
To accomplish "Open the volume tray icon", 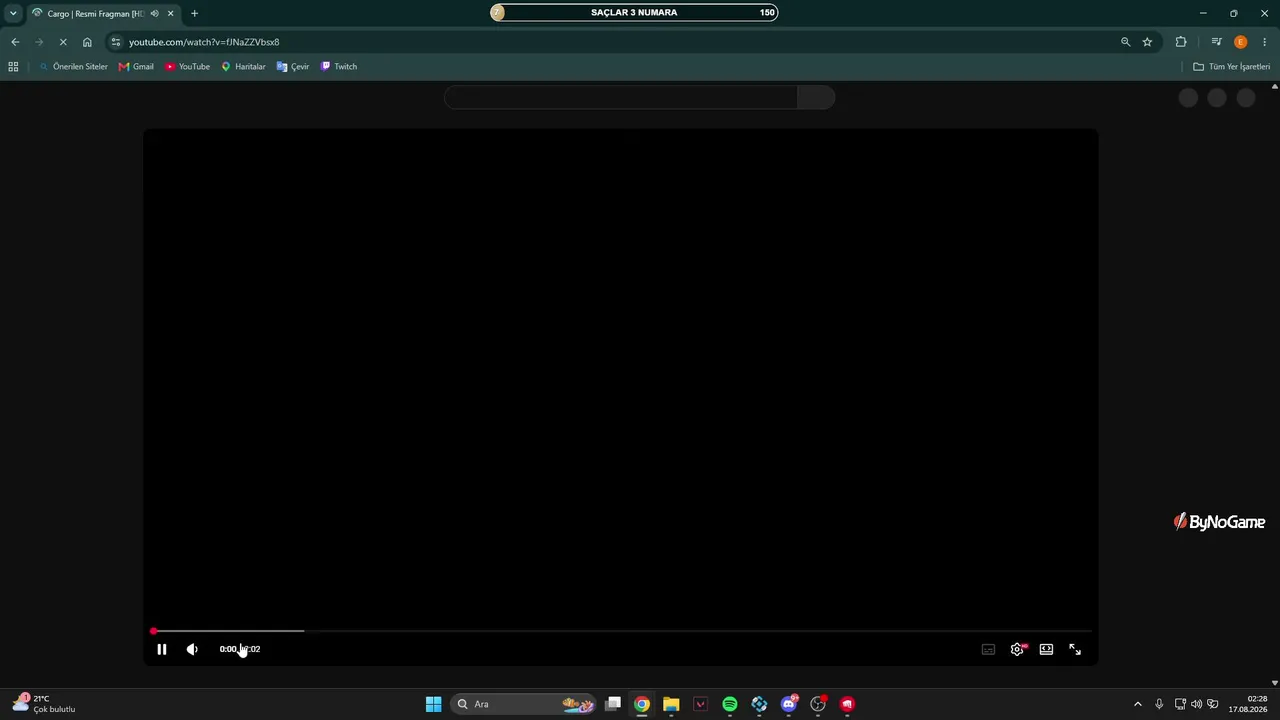I will click(x=1196, y=704).
